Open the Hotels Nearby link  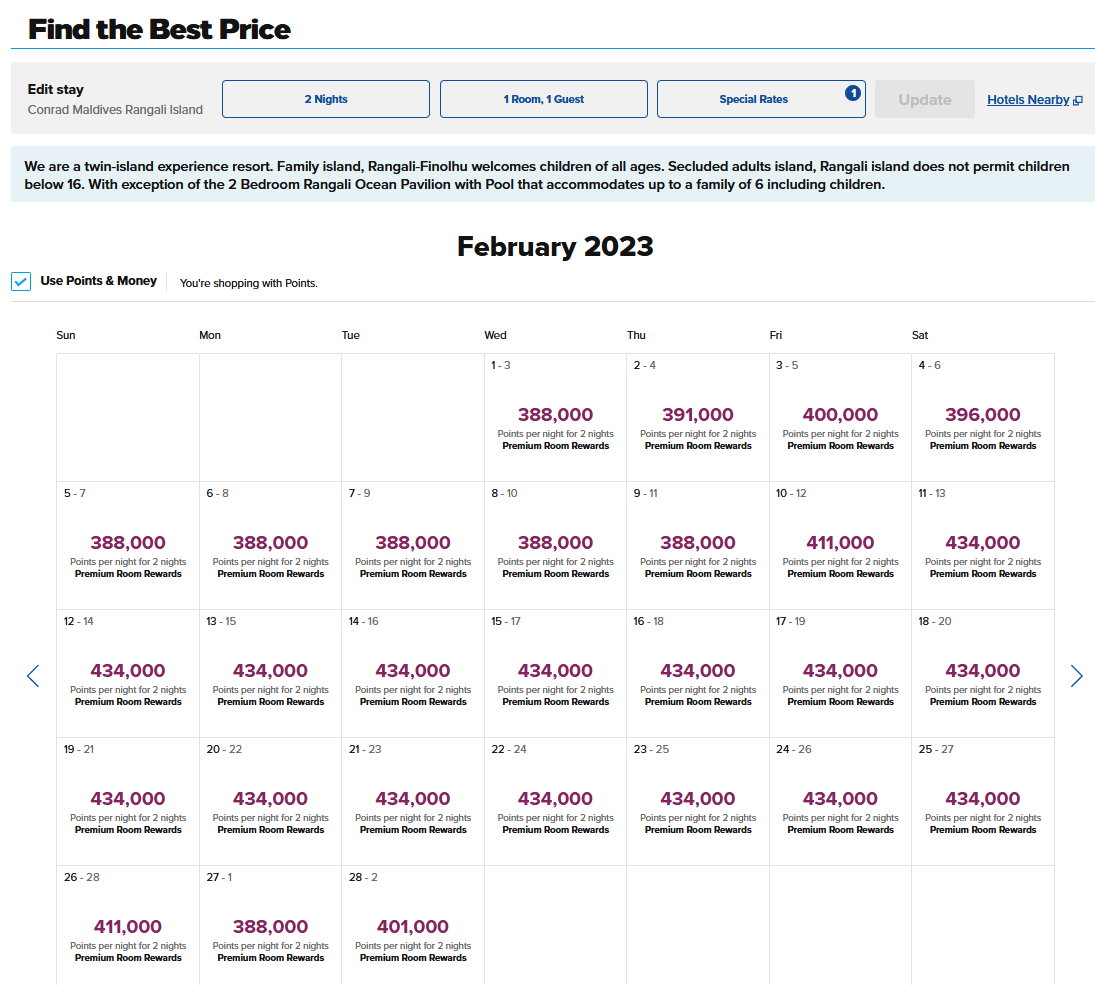(1028, 100)
